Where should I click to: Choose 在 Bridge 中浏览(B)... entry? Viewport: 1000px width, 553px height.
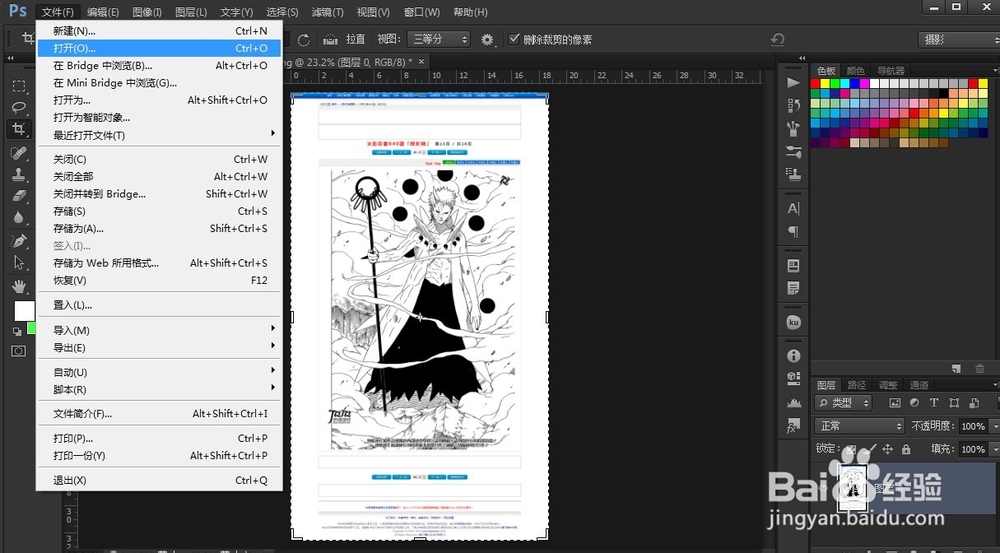(x=159, y=66)
